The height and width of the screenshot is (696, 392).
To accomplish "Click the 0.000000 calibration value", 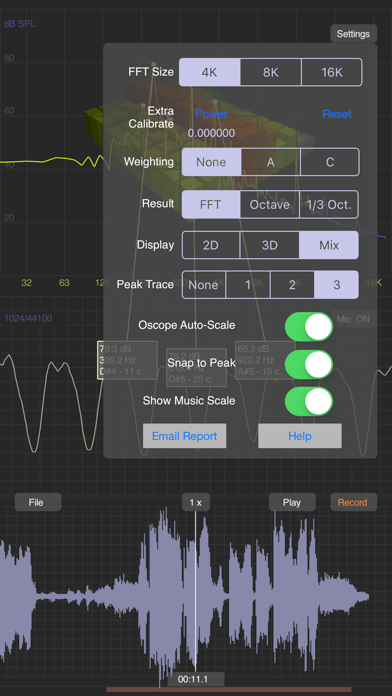I will 211,133.
